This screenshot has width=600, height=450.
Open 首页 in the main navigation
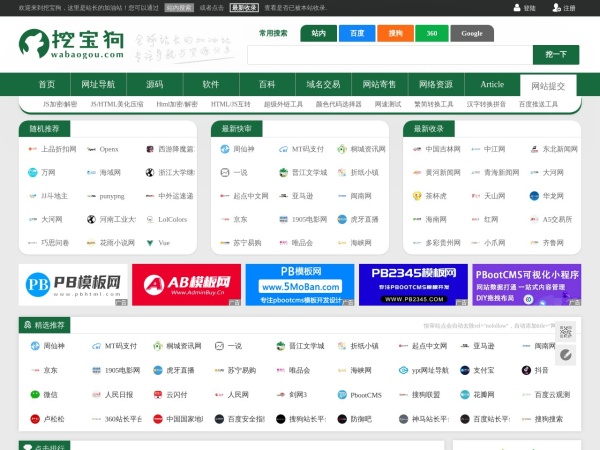(47, 85)
